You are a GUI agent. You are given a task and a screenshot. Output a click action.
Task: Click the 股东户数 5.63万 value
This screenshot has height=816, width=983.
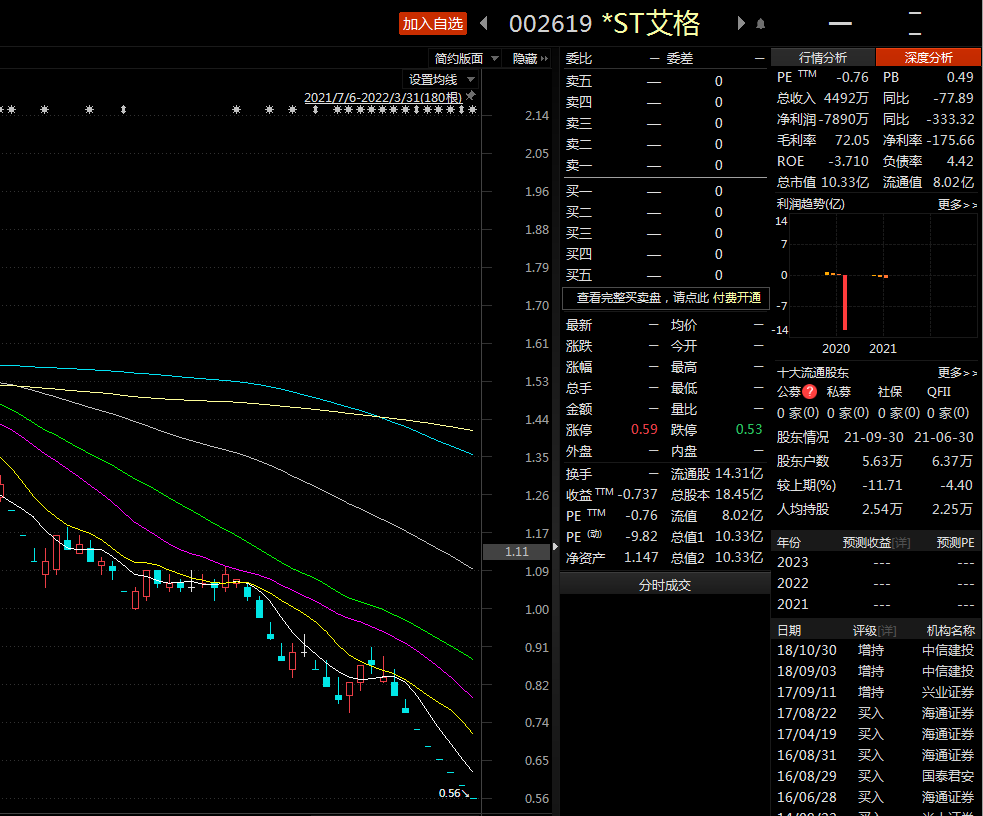(882, 461)
